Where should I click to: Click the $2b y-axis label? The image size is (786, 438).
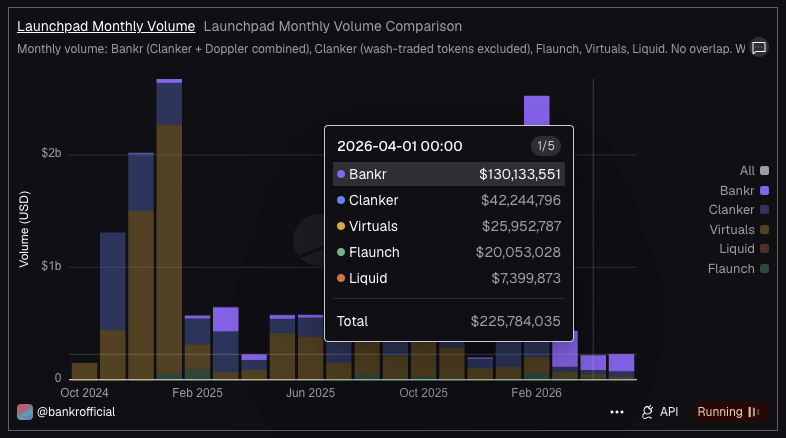(52, 153)
